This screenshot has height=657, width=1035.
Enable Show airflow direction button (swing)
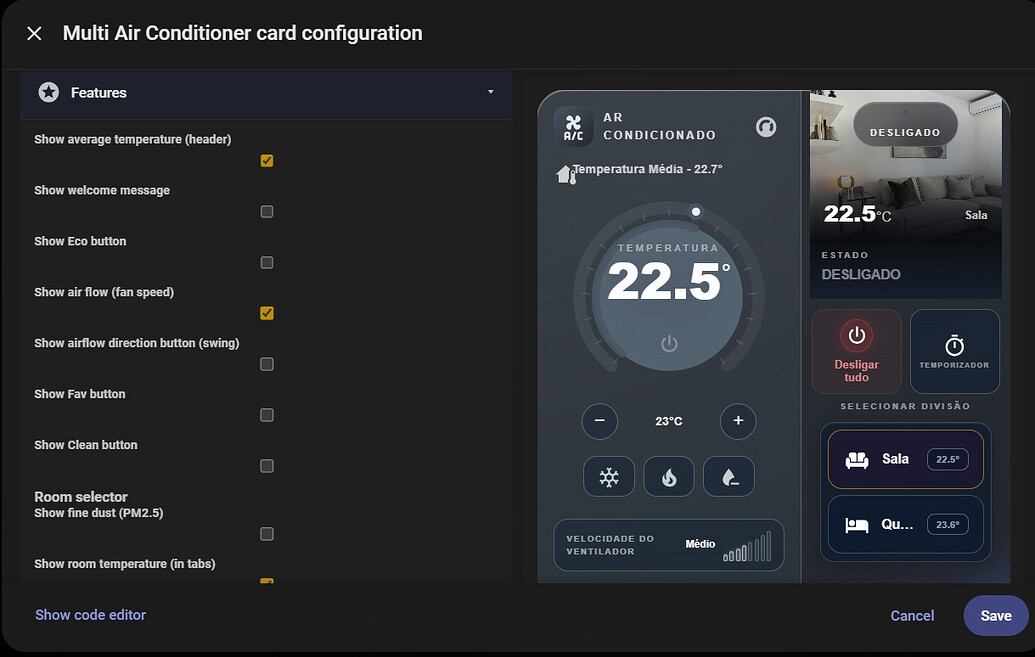[267, 364]
